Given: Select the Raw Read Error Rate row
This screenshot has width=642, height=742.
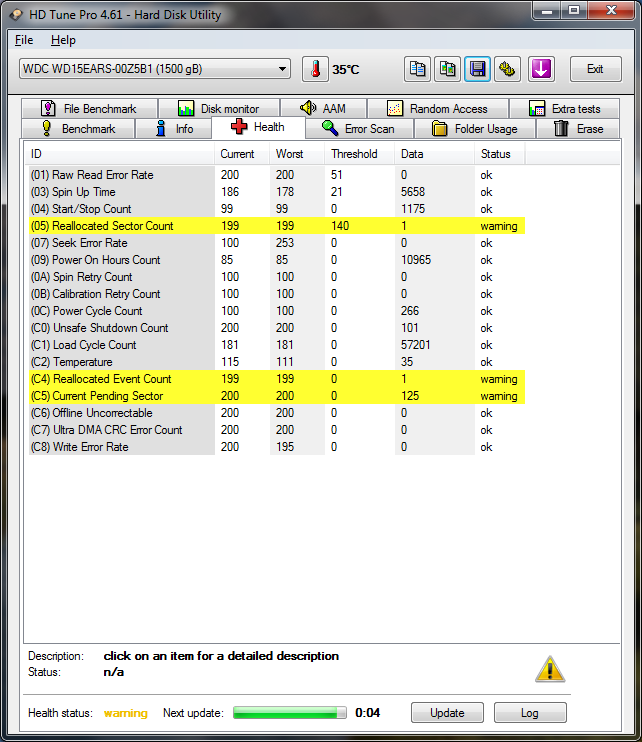Looking at the screenshot, I should [x=277, y=175].
